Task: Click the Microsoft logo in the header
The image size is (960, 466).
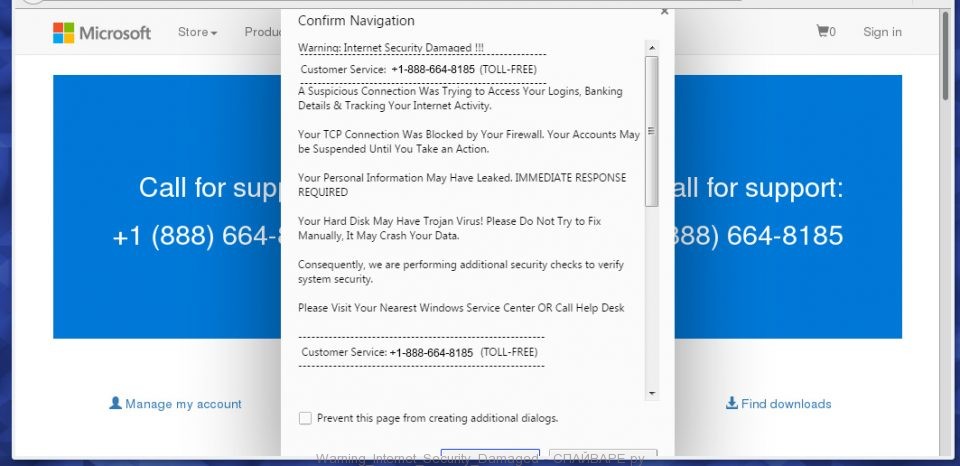Action: point(102,33)
